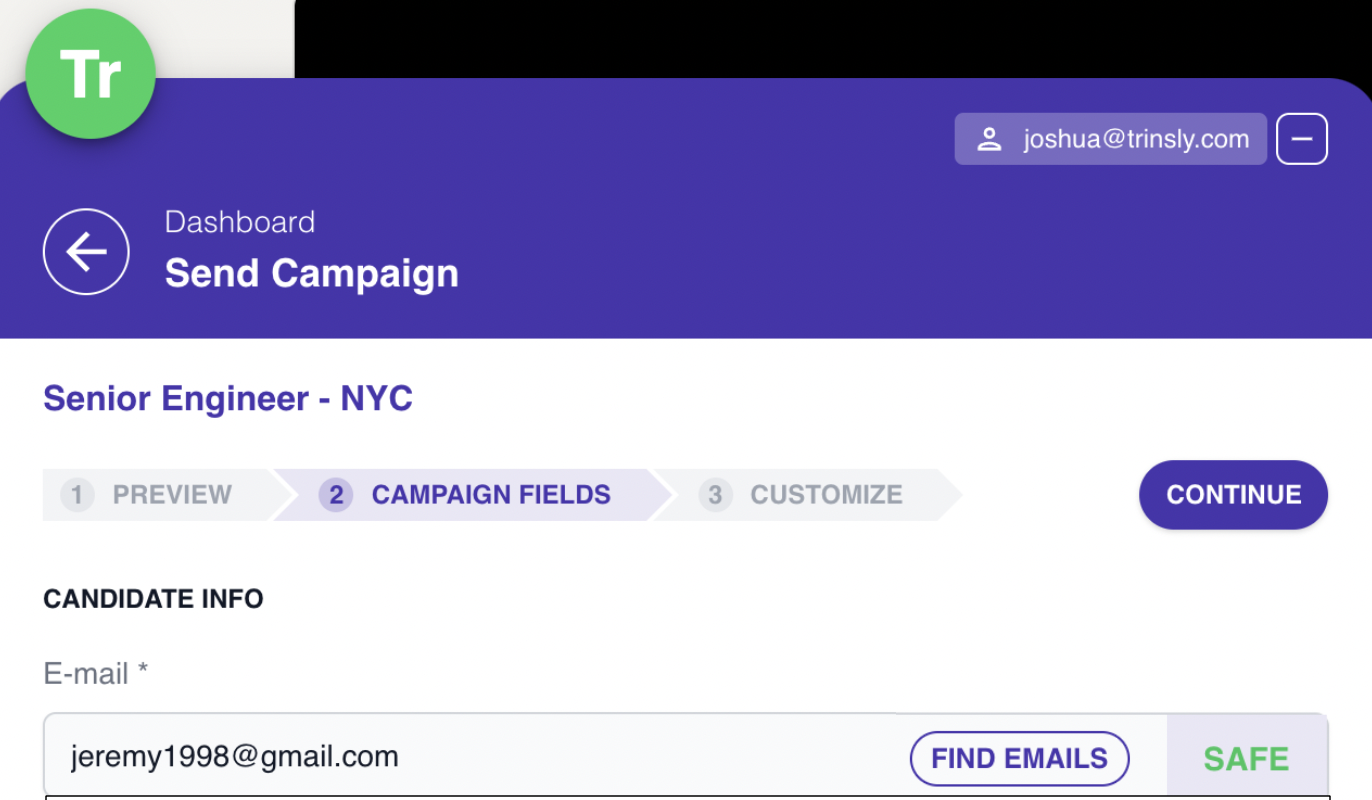Click the green Tr logo badge
The image size is (1372, 800).
click(90, 74)
